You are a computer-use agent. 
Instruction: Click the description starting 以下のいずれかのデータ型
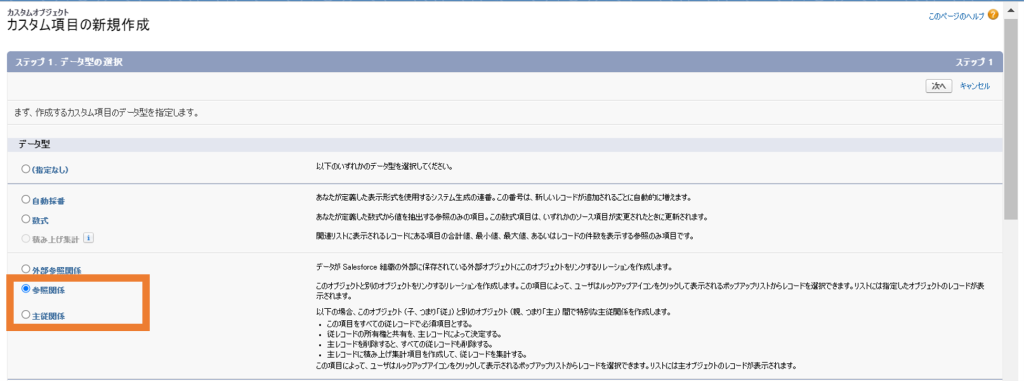384,167
